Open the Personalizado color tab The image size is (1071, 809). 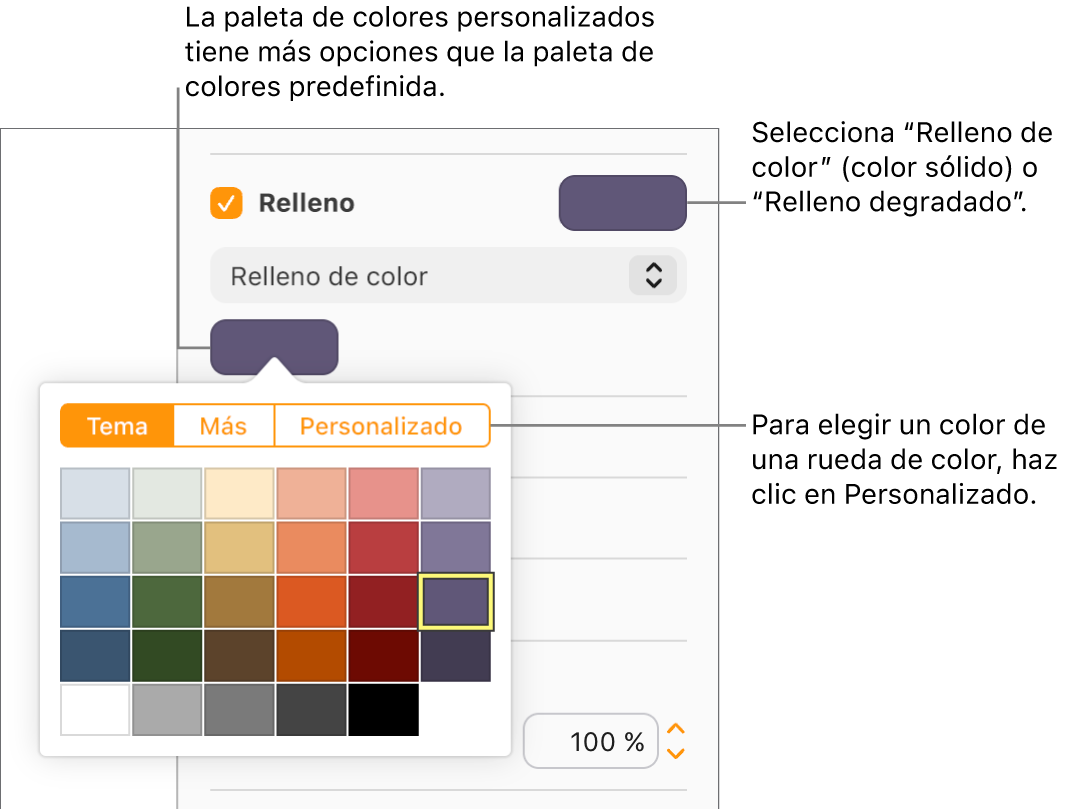click(381, 425)
